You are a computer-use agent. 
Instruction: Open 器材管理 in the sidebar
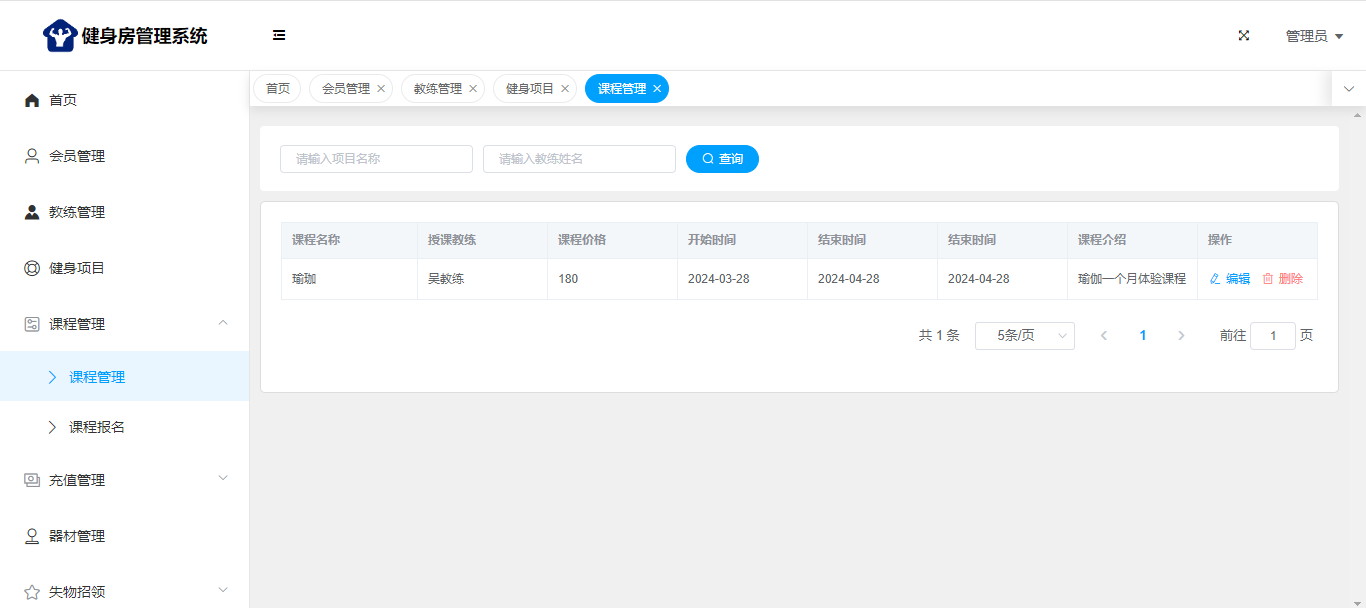(77, 536)
